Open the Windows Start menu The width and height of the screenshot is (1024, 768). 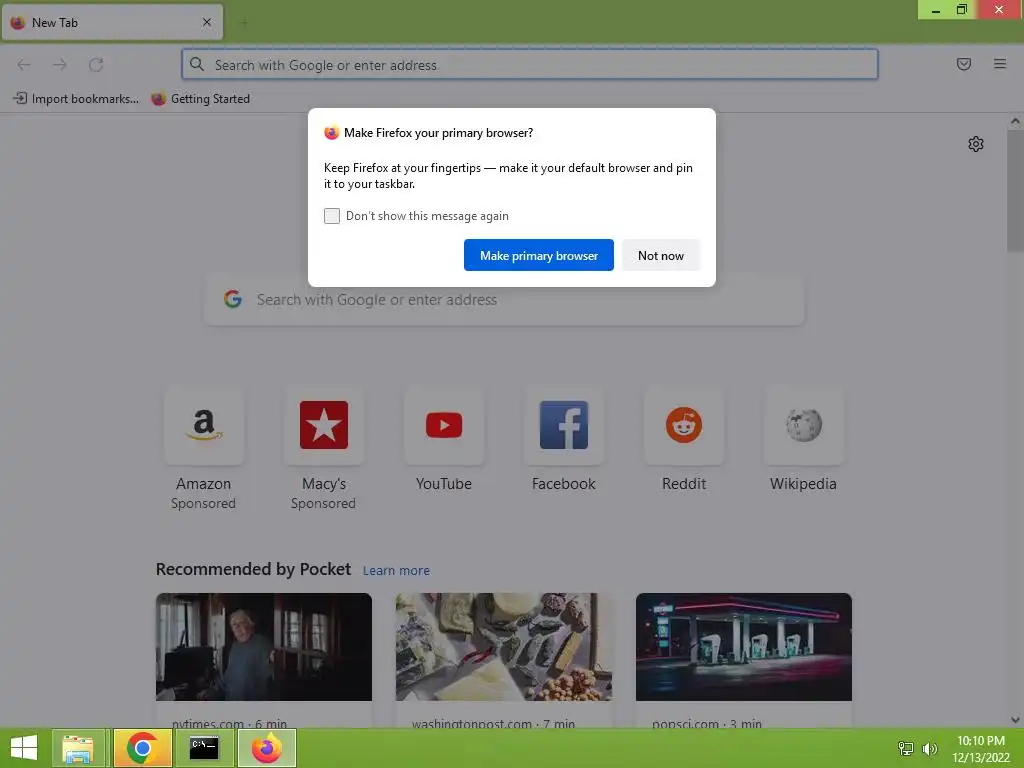pyautogui.click(x=24, y=748)
